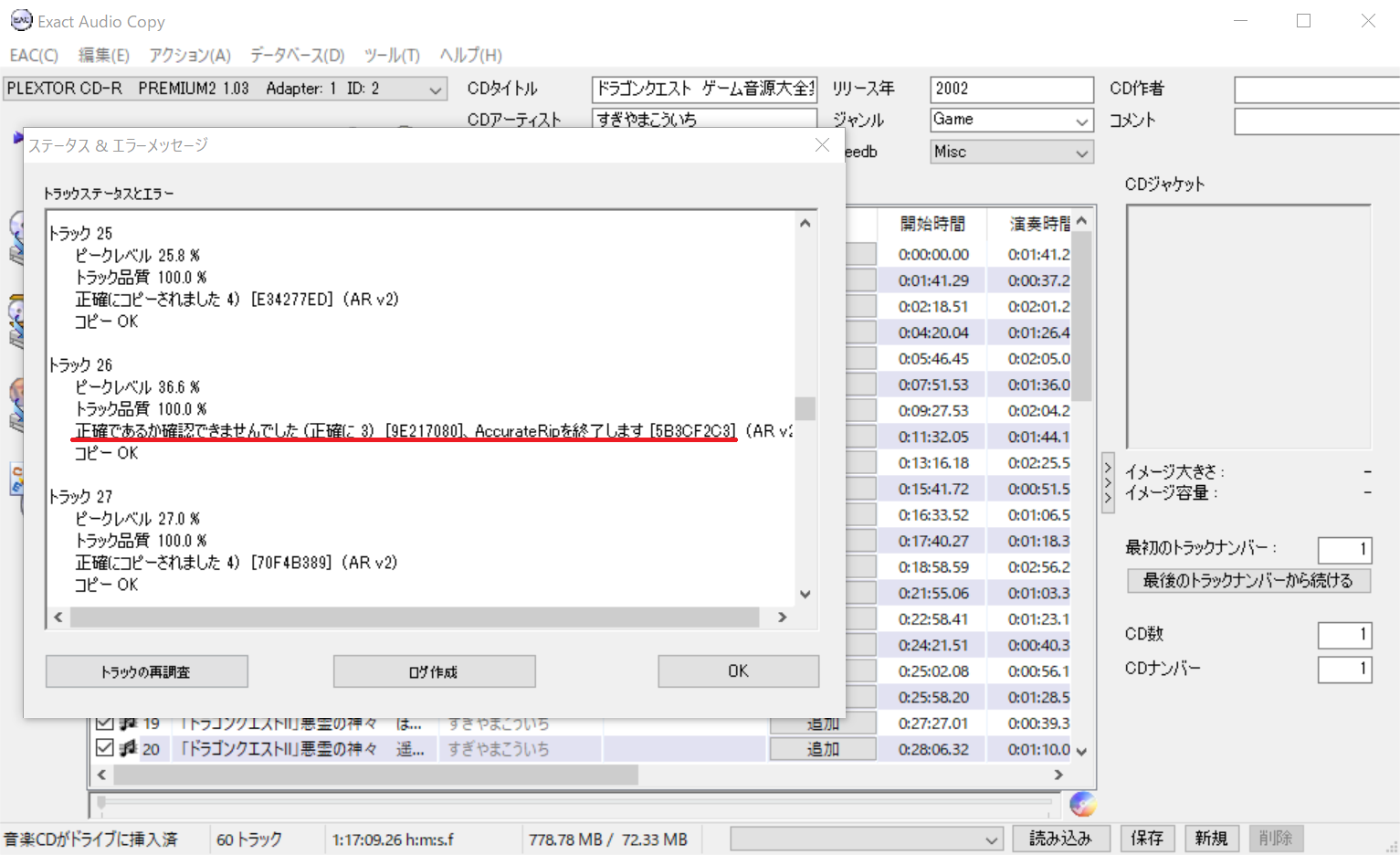
Task: Open the データベース(D) menu
Action: point(297,55)
